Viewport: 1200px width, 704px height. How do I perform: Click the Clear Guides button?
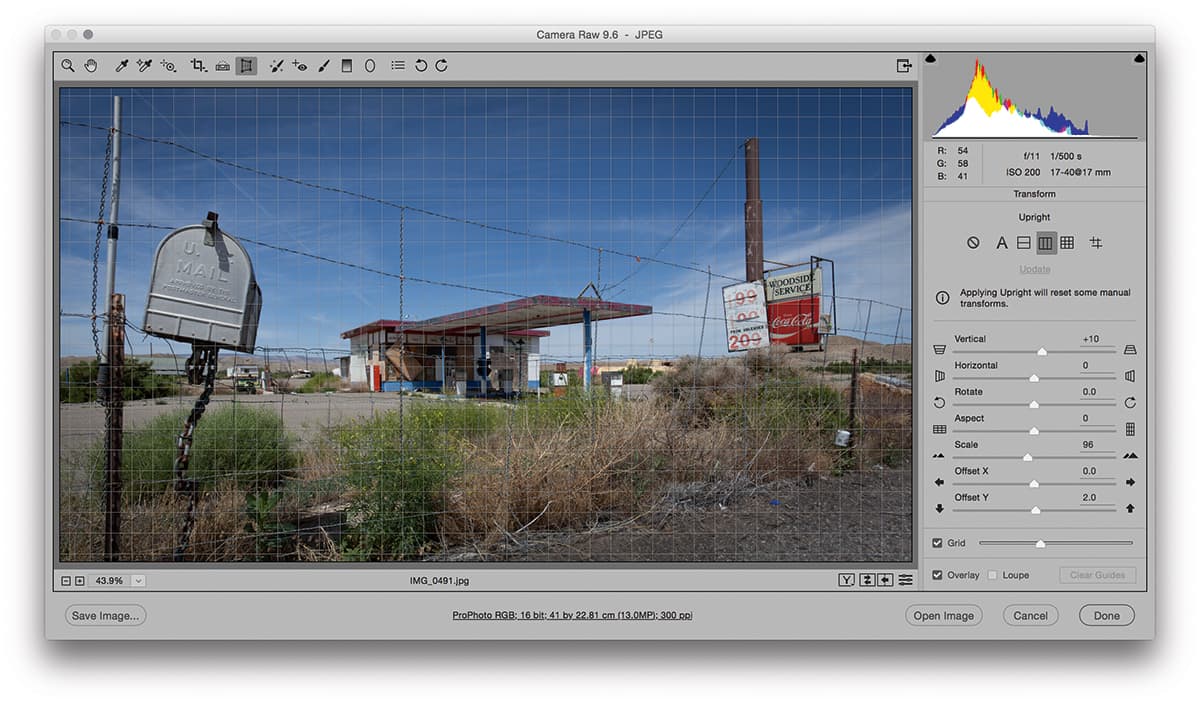[x=1097, y=575]
